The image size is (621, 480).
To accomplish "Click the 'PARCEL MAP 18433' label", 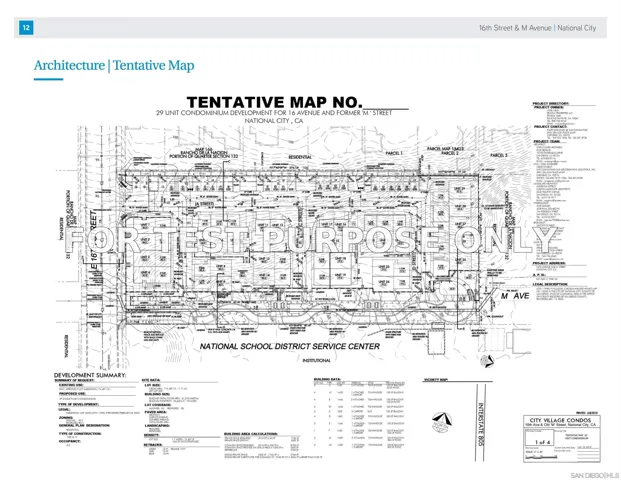I will click(x=445, y=149).
